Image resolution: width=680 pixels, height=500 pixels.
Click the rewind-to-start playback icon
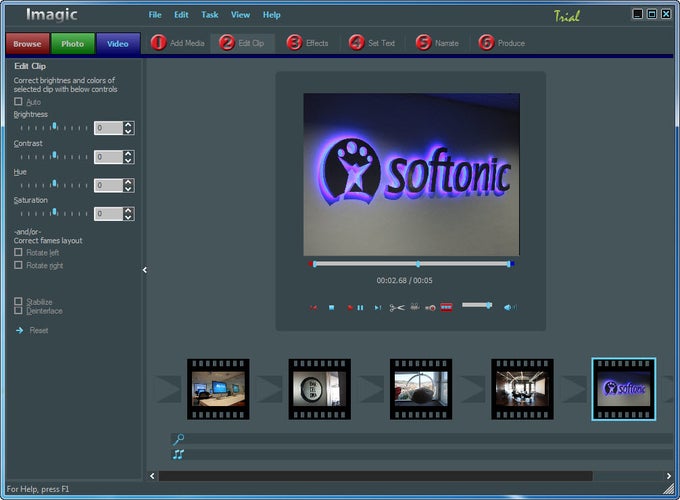[x=313, y=307]
